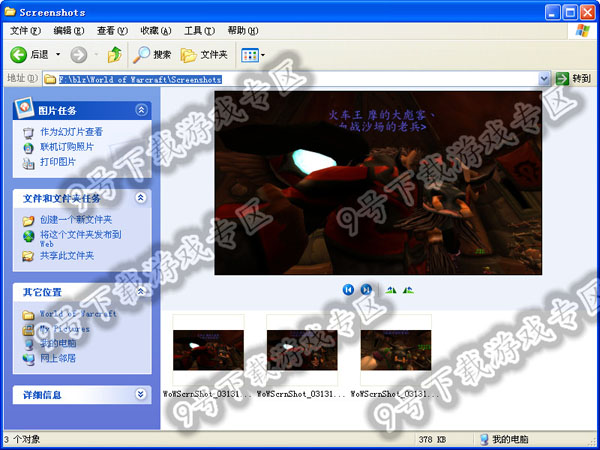Image resolution: width=600 pixels, height=450 pixels.
Task: Show previous image in filmstrip
Action: [x=348, y=289]
